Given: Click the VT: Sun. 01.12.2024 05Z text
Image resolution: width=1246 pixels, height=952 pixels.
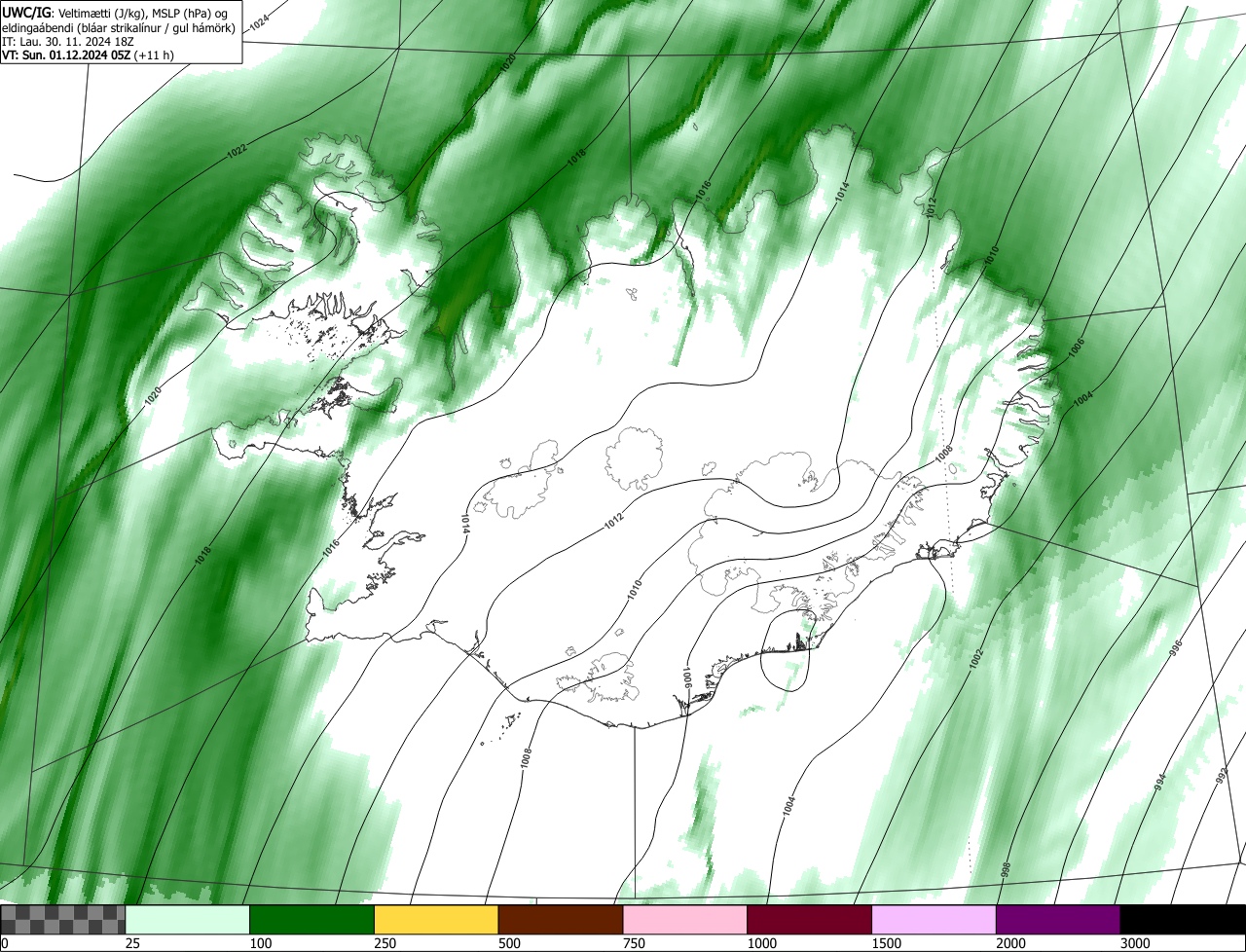Looking at the screenshot, I should pos(66,55).
